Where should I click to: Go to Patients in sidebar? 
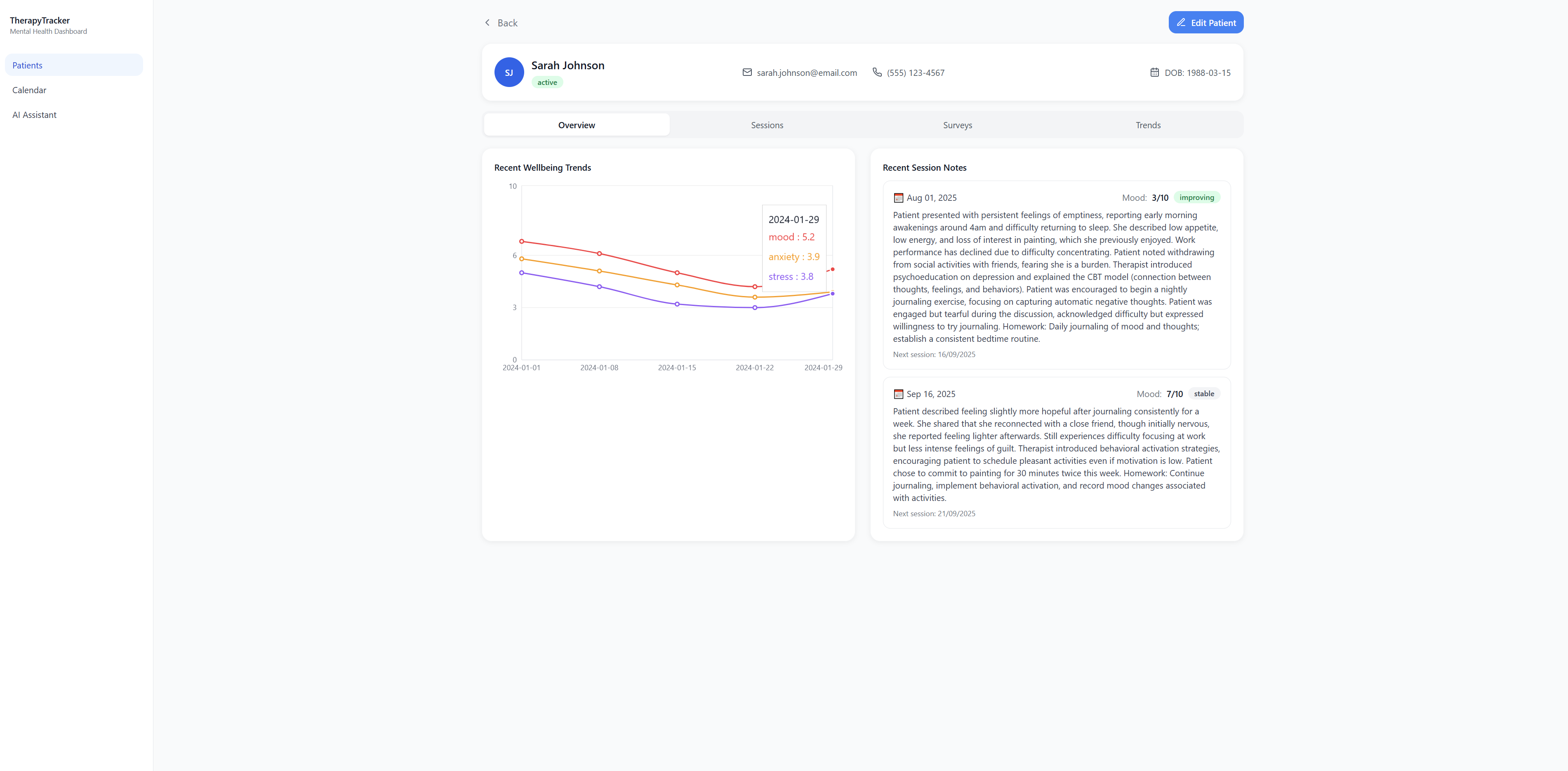pyautogui.click(x=27, y=65)
